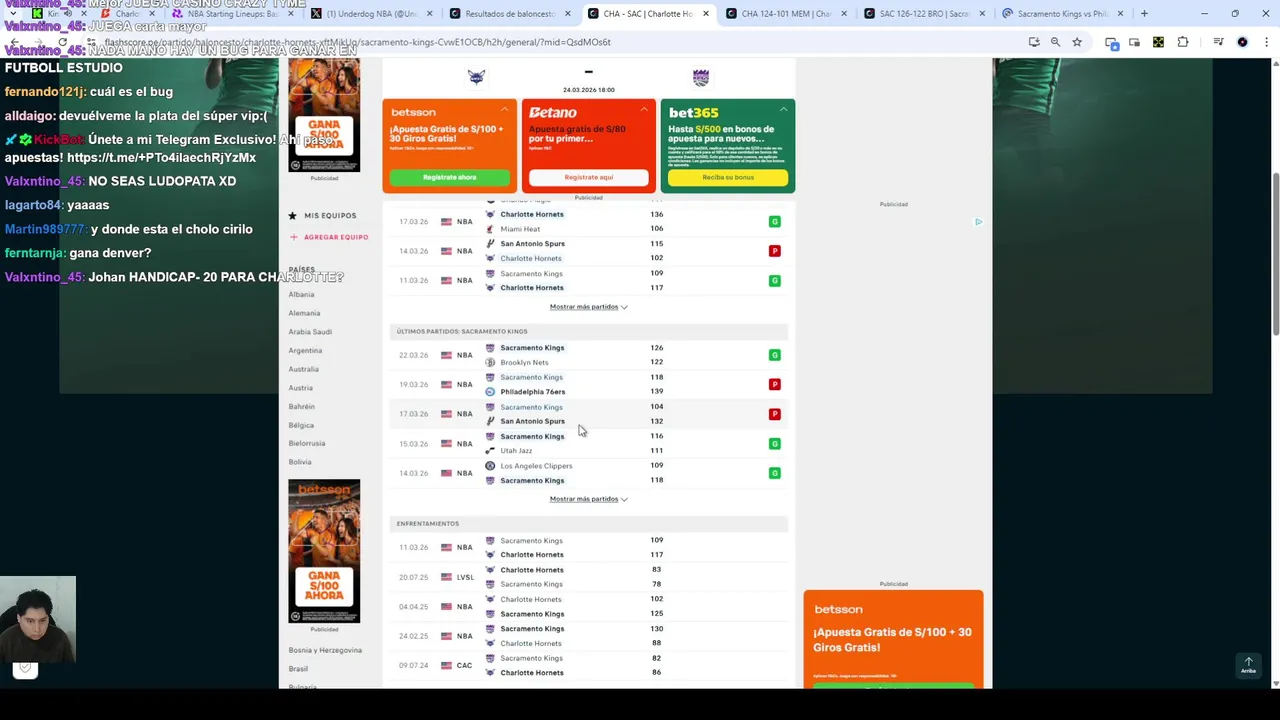Image resolution: width=1280 pixels, height=720 pixels.
Task: Click Miami Heat team logo
Action: [490, 229]
